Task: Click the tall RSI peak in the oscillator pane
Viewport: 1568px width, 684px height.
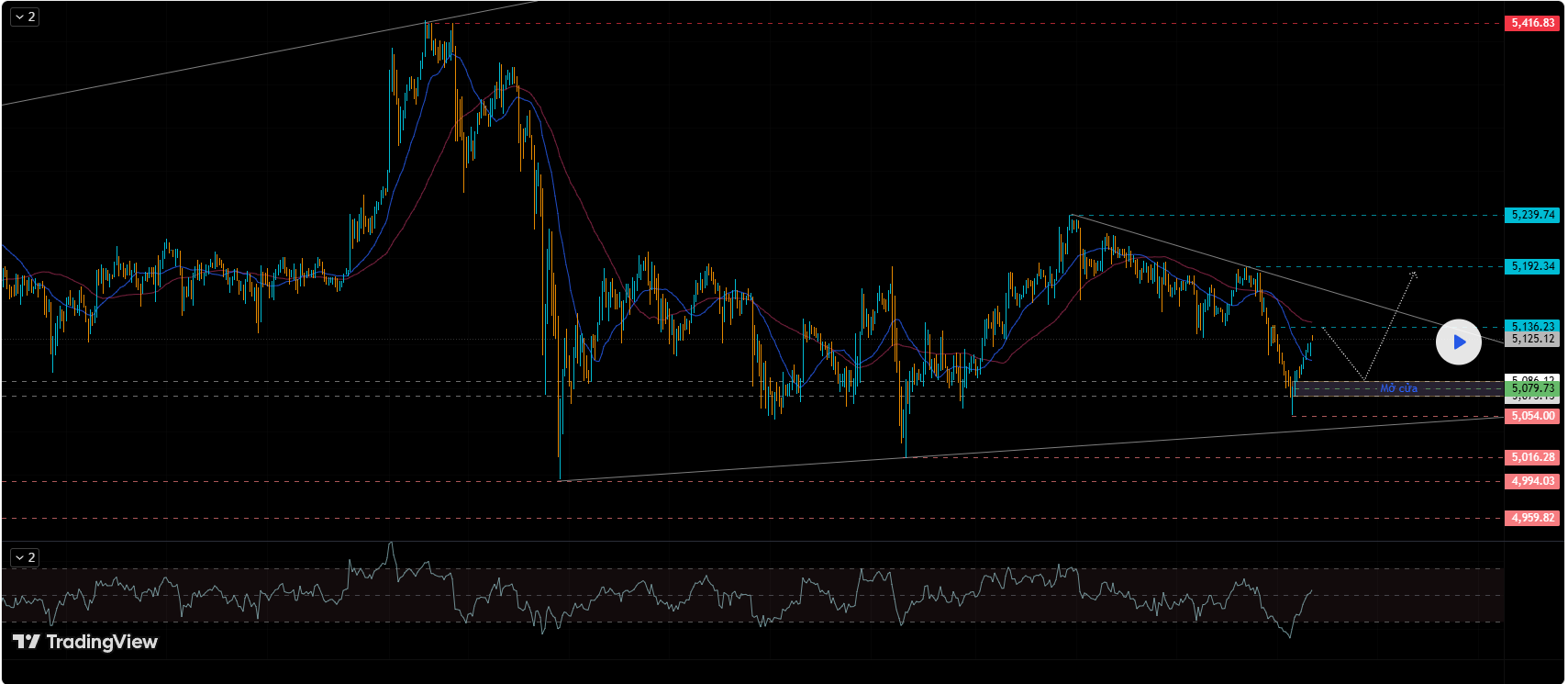Action: click(392, 547)
